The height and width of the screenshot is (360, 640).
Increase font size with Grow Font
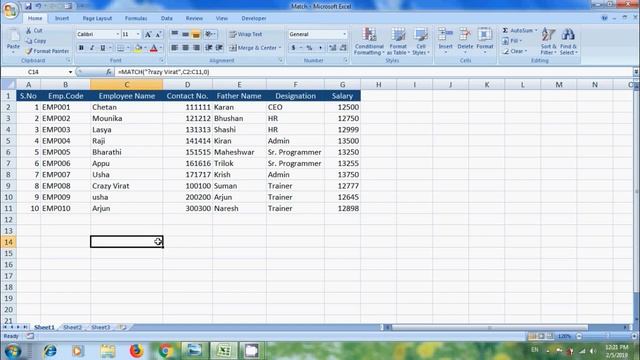click(x=148, y=34)
